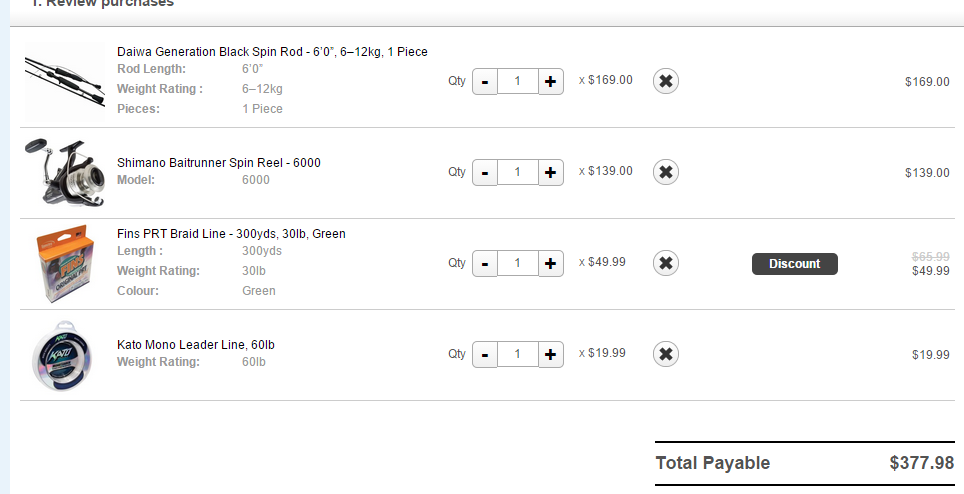Remove Shimano Baitrunner Spin Reel from cart

[666, 172]
